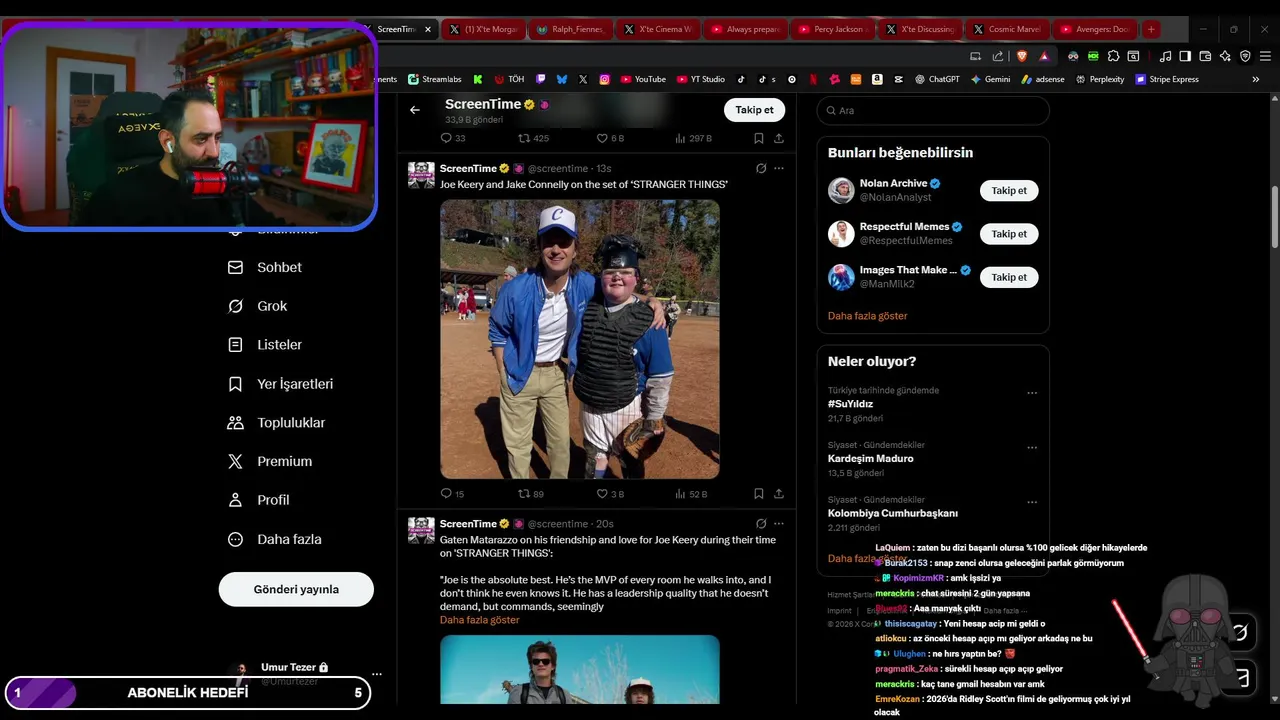This screenshot has width=1280, height=720.
Task: Reply to the top post with 33 replies
Action: click(452, 138)
